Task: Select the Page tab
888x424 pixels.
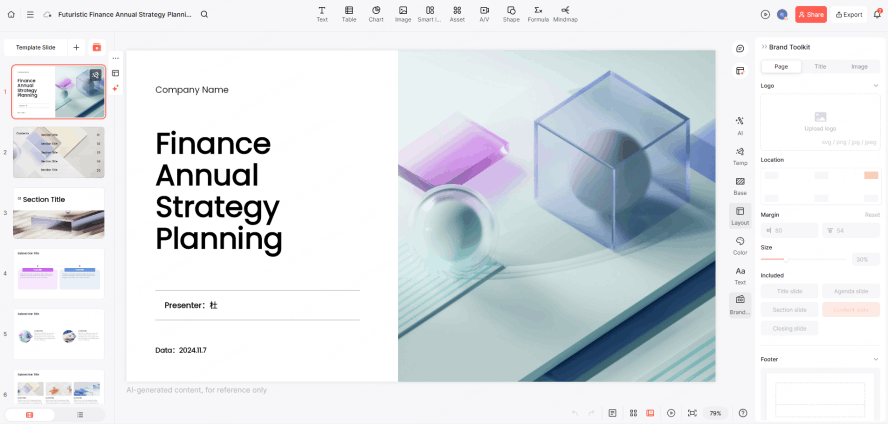Action: pos(781,67)
